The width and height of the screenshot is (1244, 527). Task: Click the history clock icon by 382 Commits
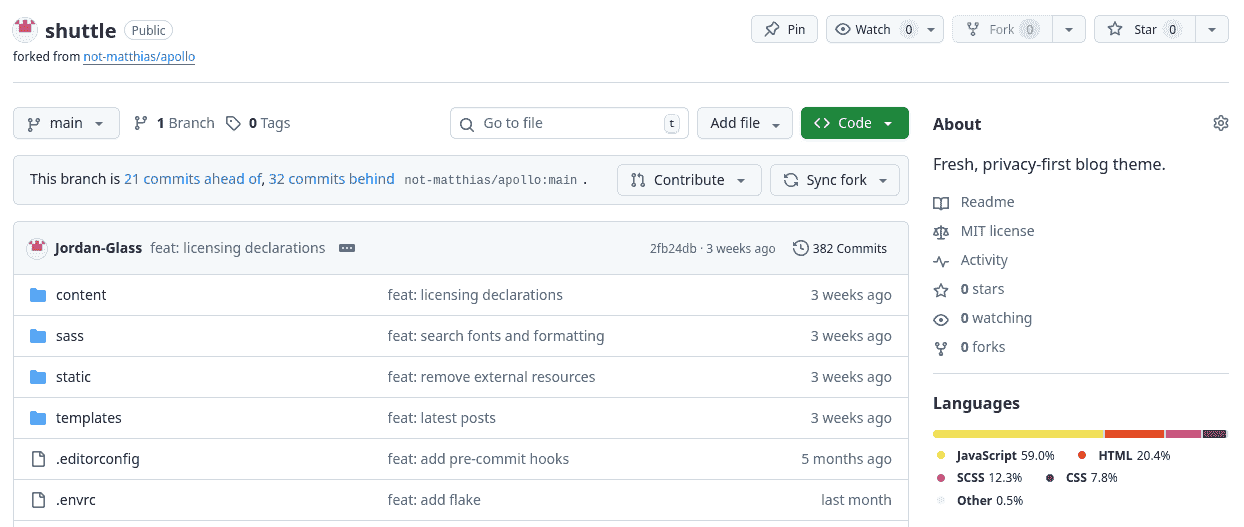click(x=800, y=248)
